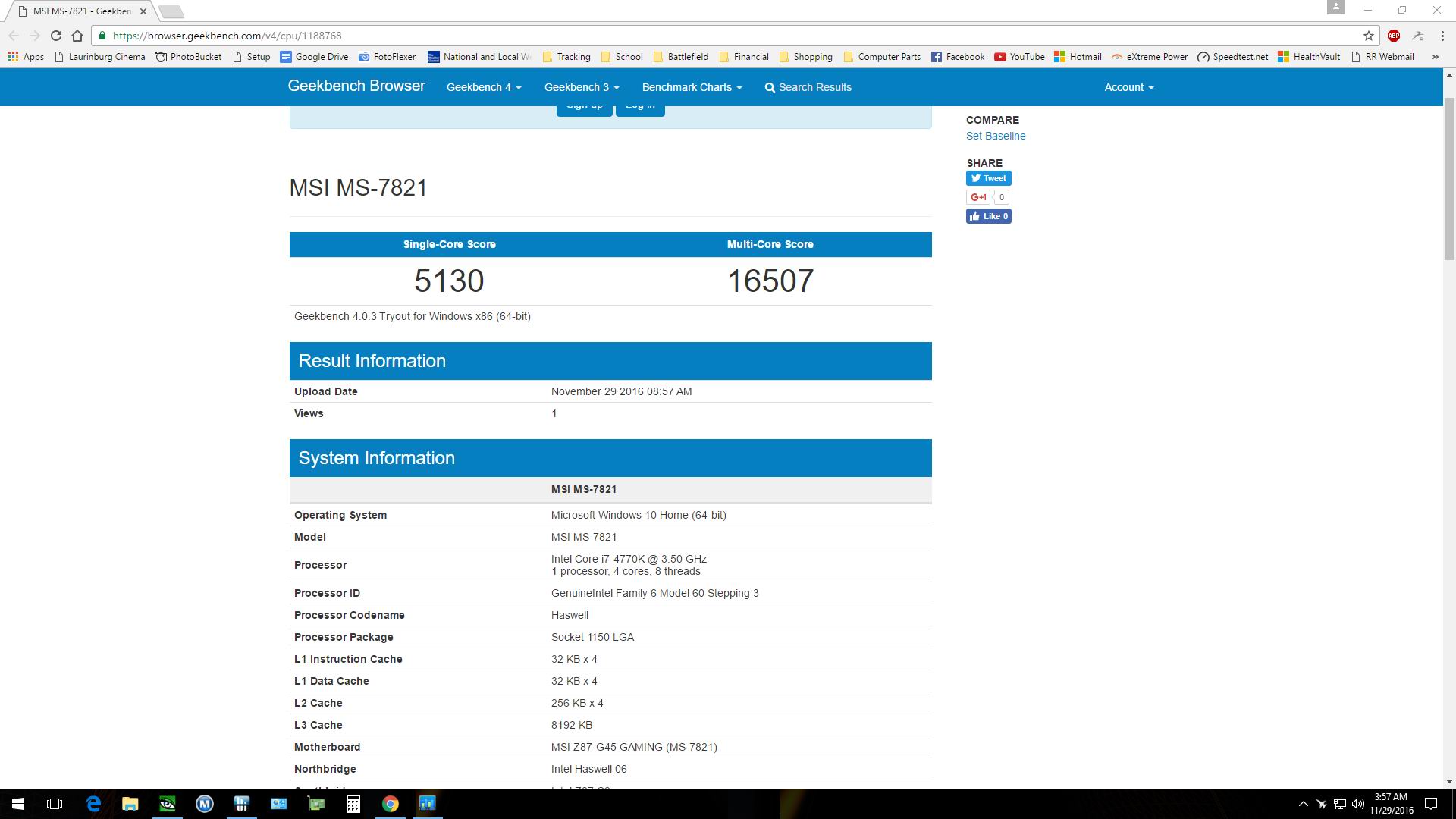This screenshot has height=819, width=1456.
Task: Open the PhotoBucket bookmark
Action: [x=188, y=57]
